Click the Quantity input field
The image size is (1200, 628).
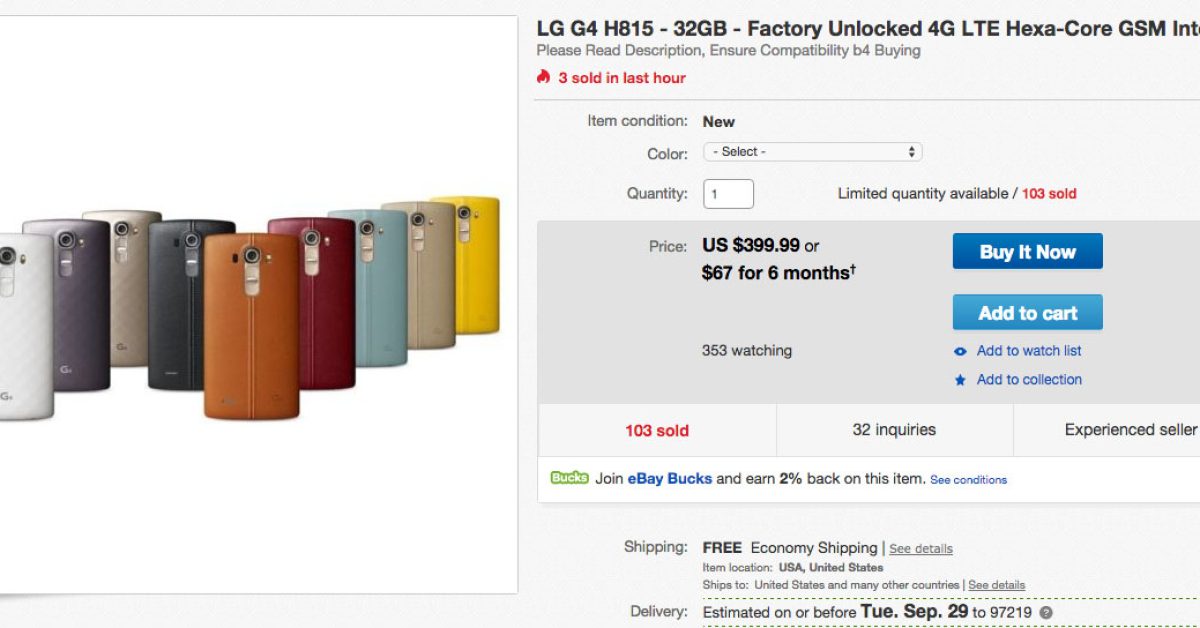[728, 194]
